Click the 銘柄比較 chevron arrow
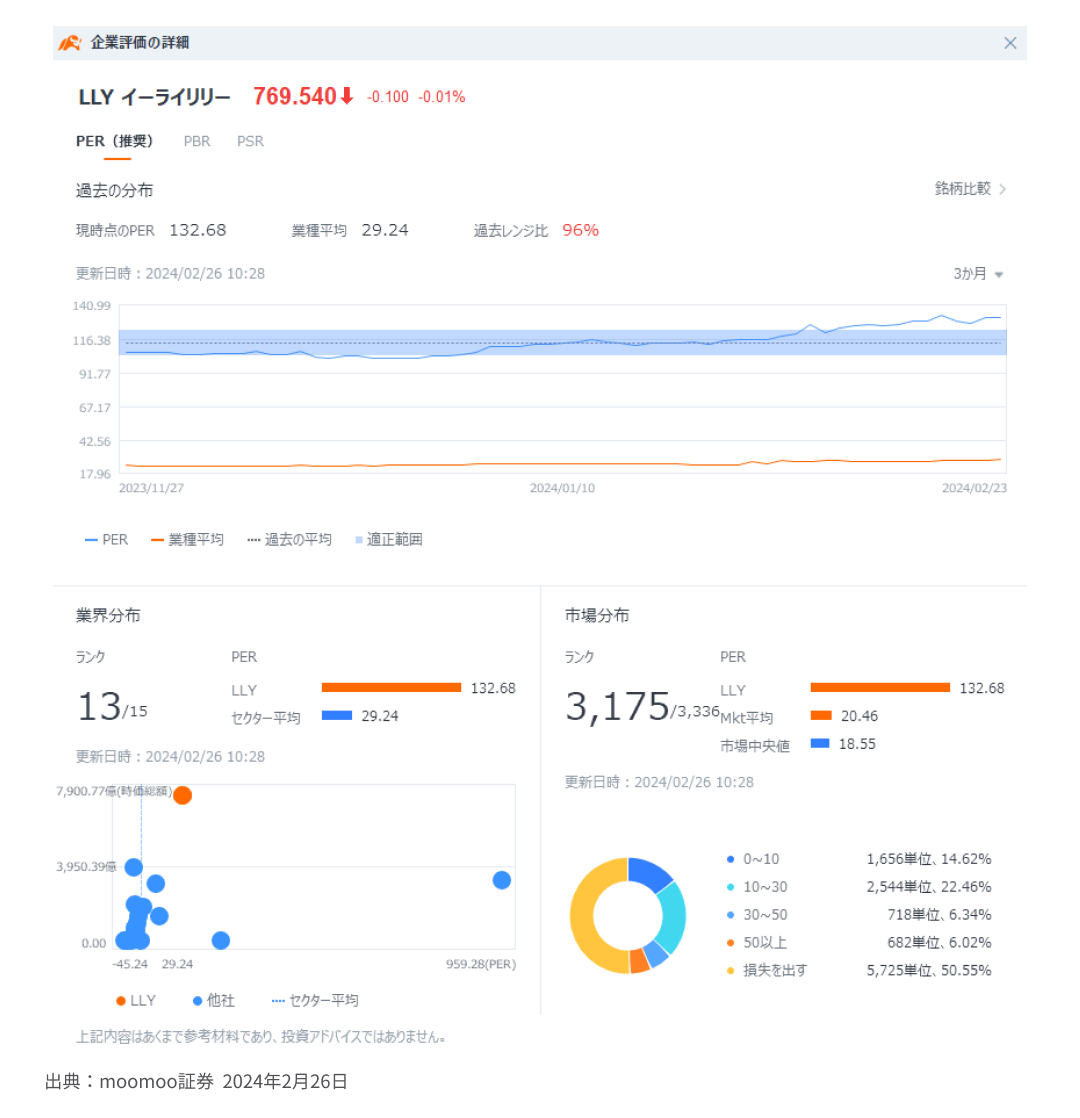 (1002, 189)
